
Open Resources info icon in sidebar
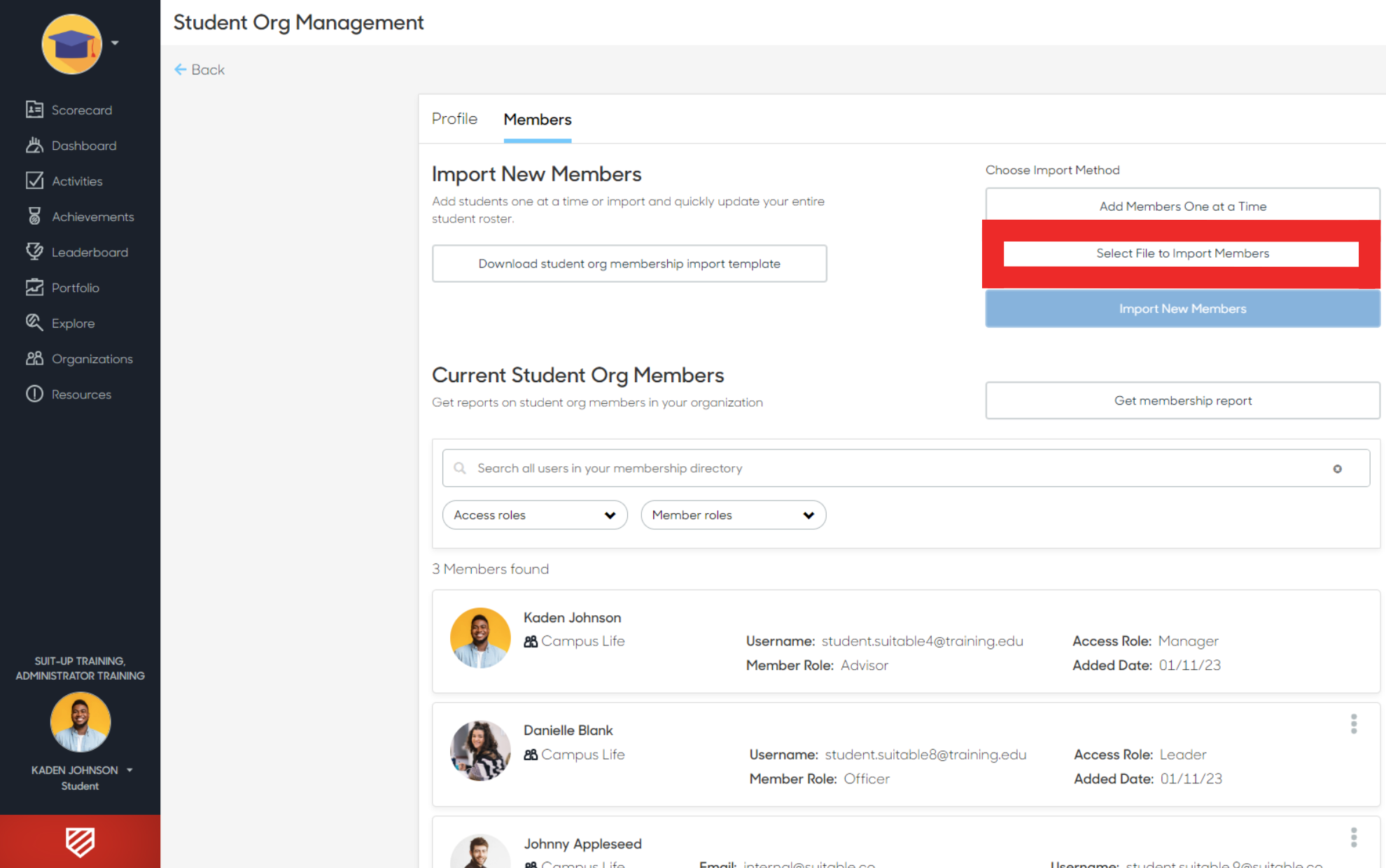pyautogui.click(x=34, y=394)
